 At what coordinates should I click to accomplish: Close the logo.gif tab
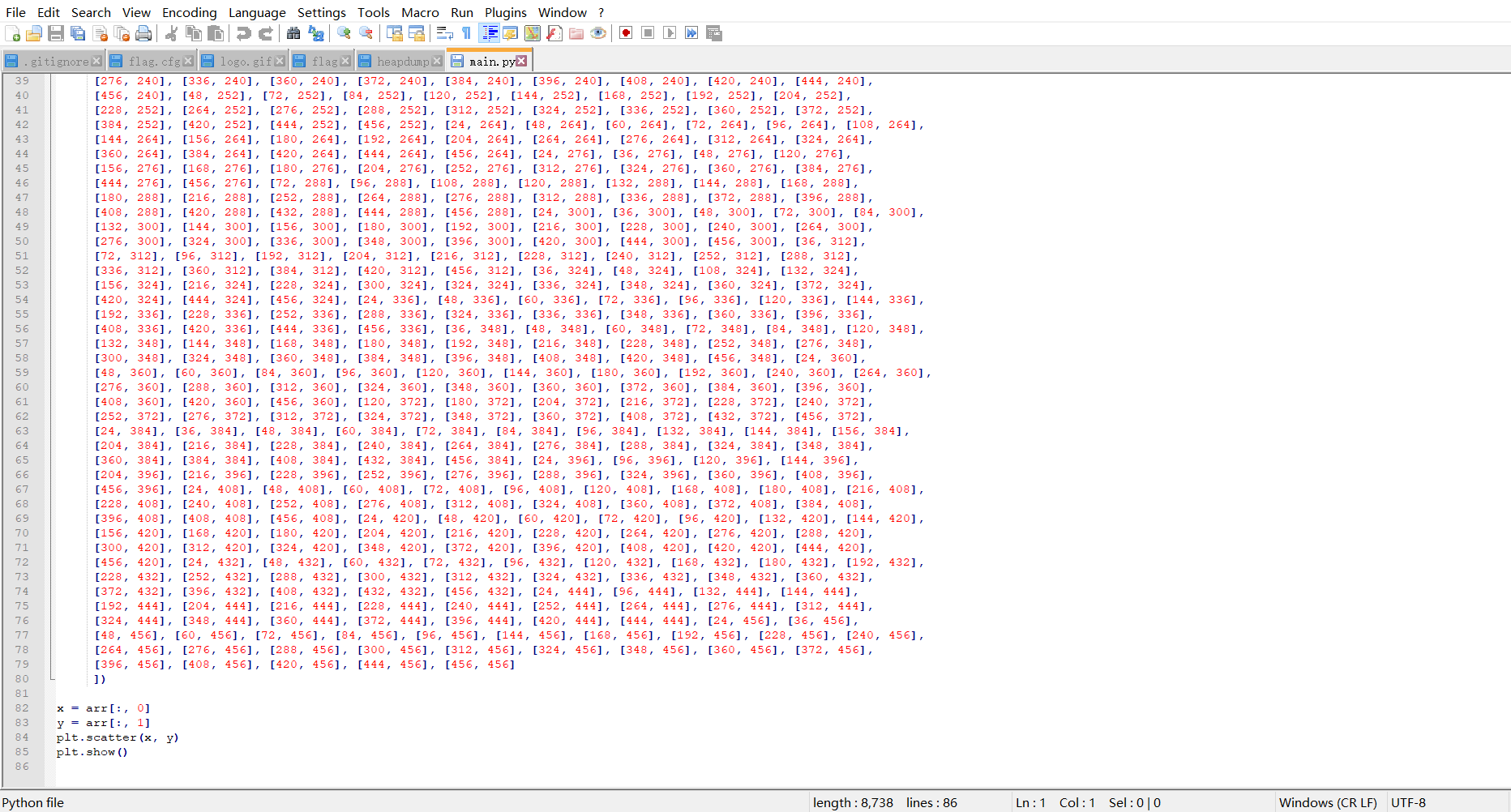(280, 62)
